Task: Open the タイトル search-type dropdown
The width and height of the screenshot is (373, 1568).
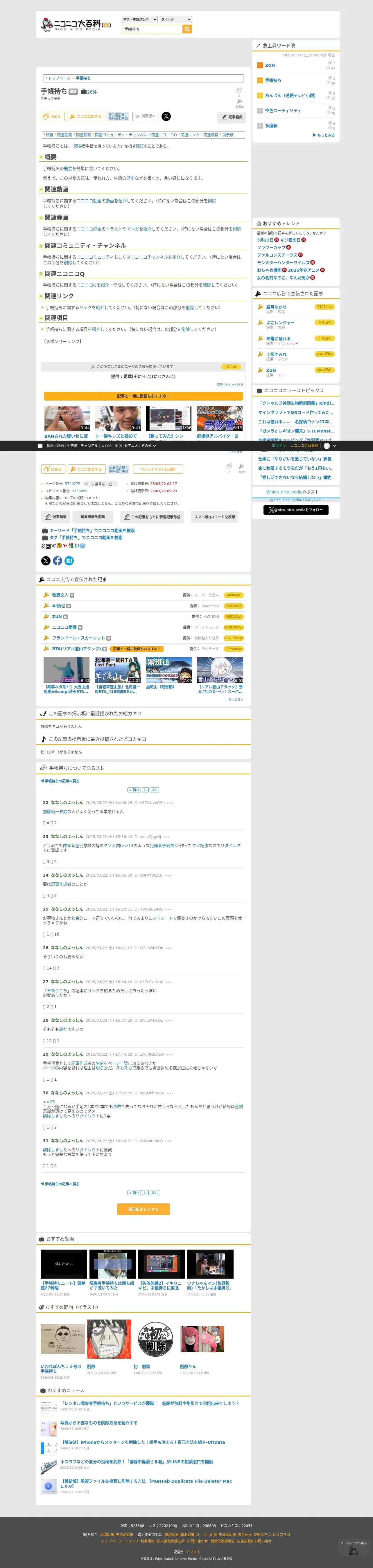Action: 175,19
